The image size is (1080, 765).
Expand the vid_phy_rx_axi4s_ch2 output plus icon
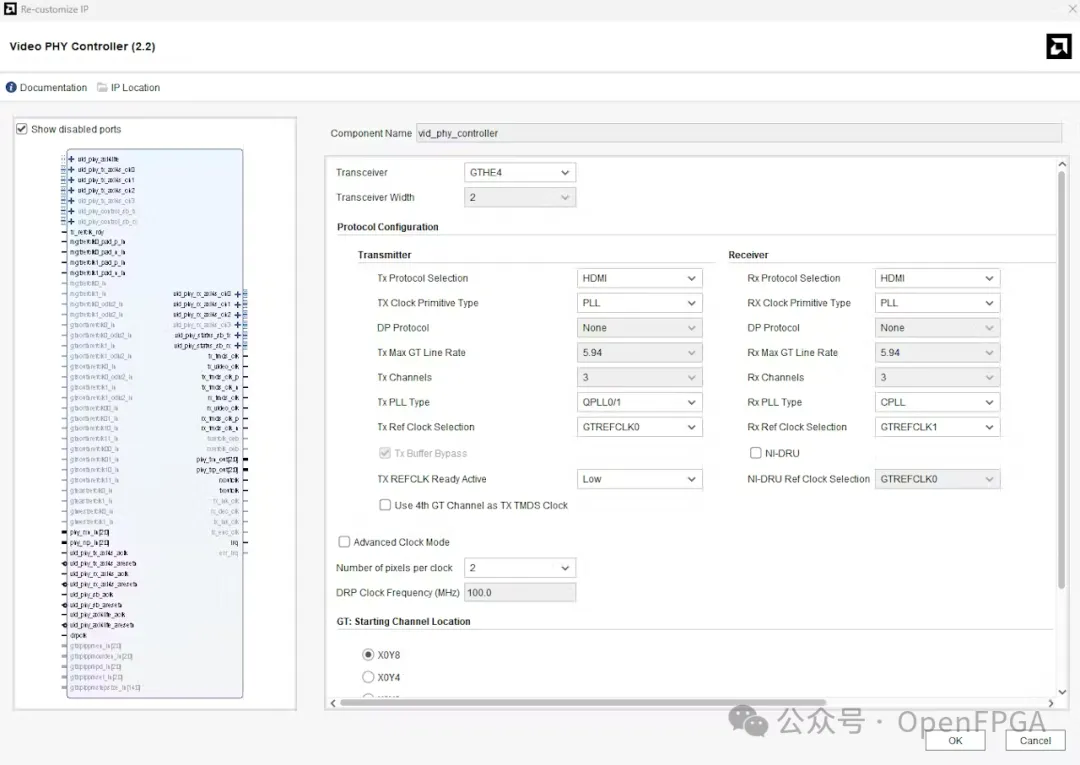click(238, 315)
